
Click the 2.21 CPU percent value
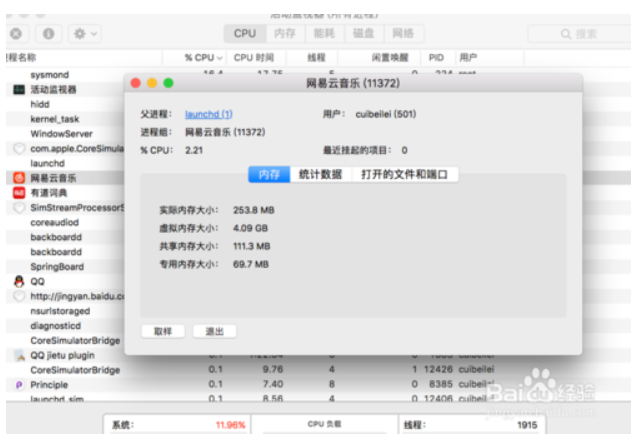click(x=194, y=150)
